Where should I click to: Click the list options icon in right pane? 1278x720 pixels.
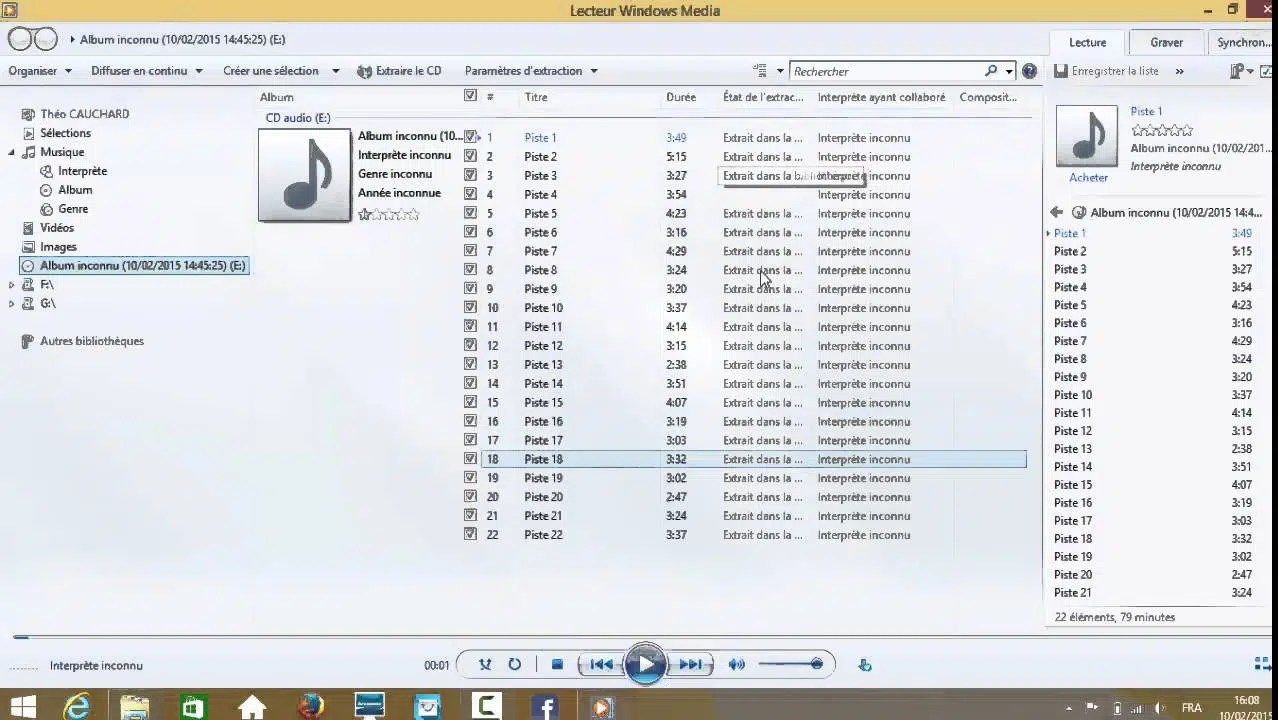click(x=1237, y=71)
